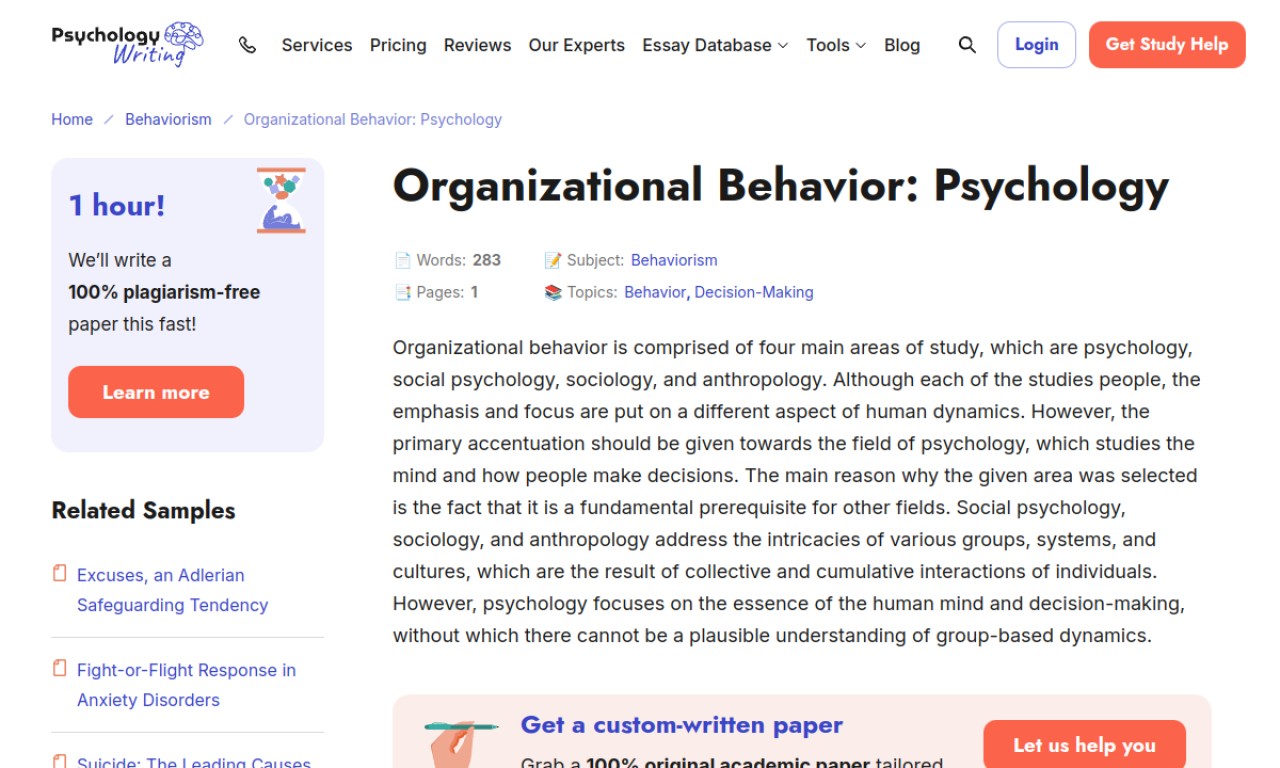Click the Pages count icon

[402, 292]
